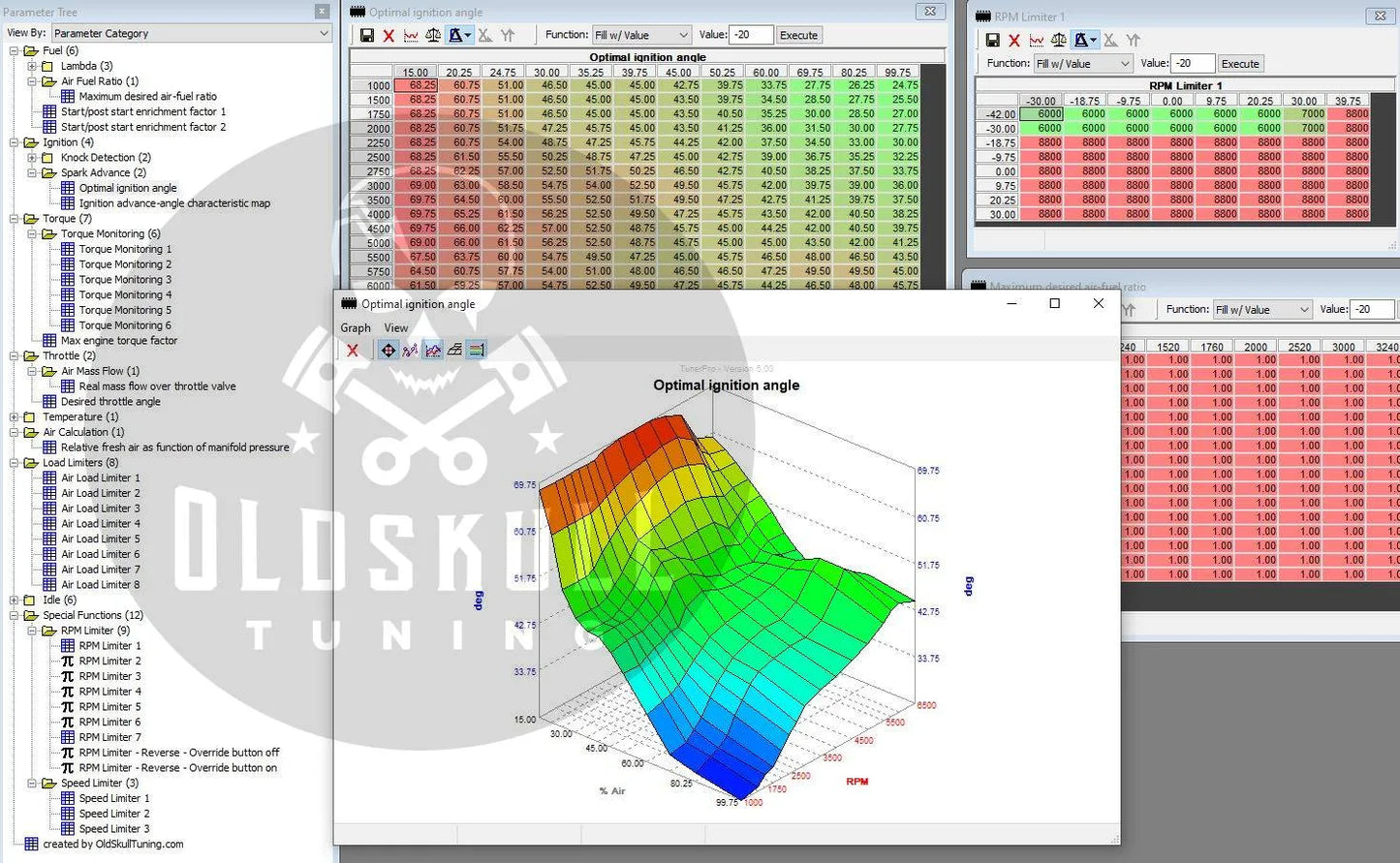Open the View By Parameter Category dropdown
The width and height of the screenshot is (1400, 863).
point(192,33)
